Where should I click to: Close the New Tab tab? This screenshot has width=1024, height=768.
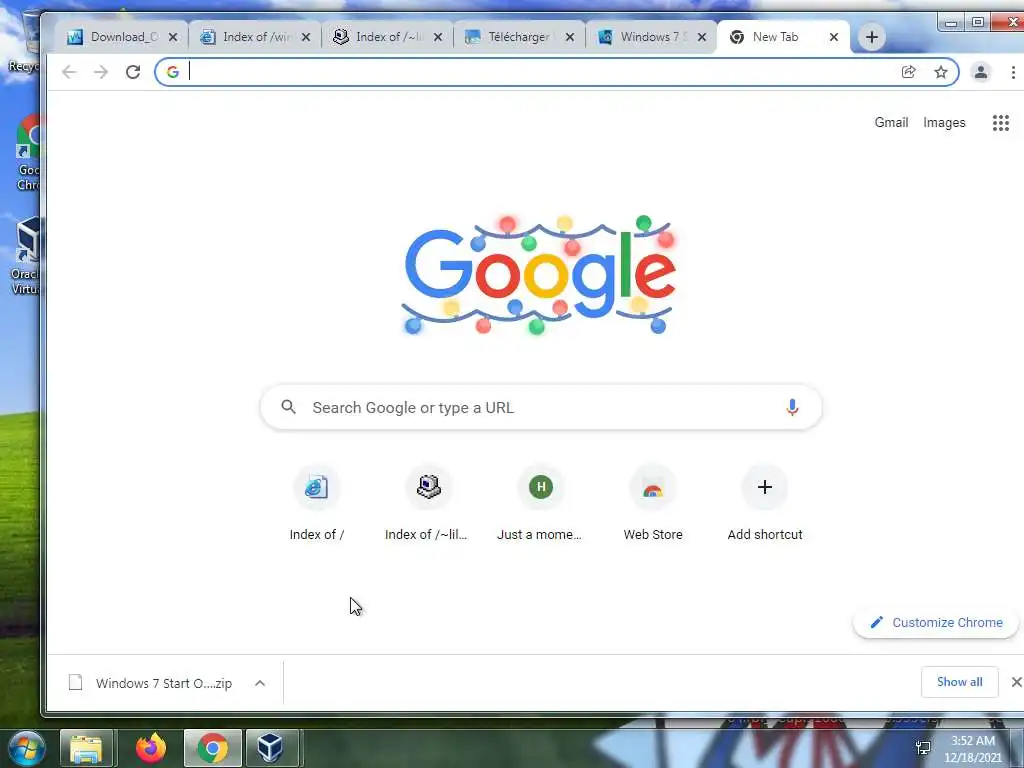834,37
